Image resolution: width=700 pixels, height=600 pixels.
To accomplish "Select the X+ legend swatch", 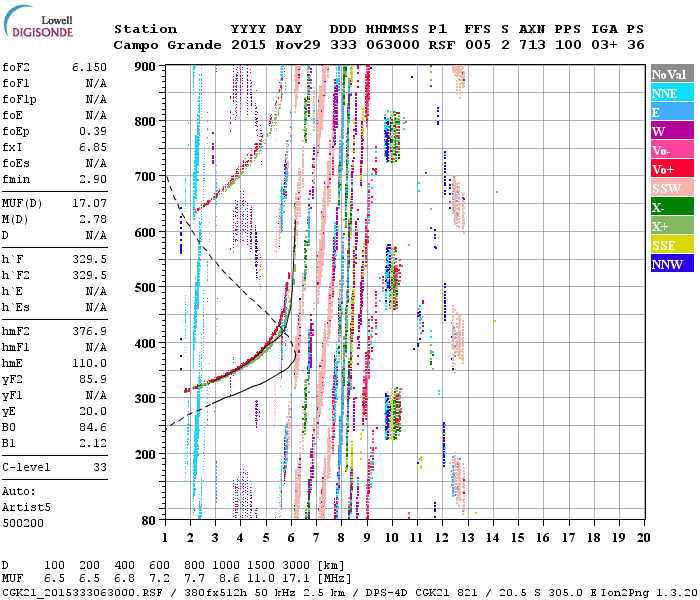I will point(672,226).
